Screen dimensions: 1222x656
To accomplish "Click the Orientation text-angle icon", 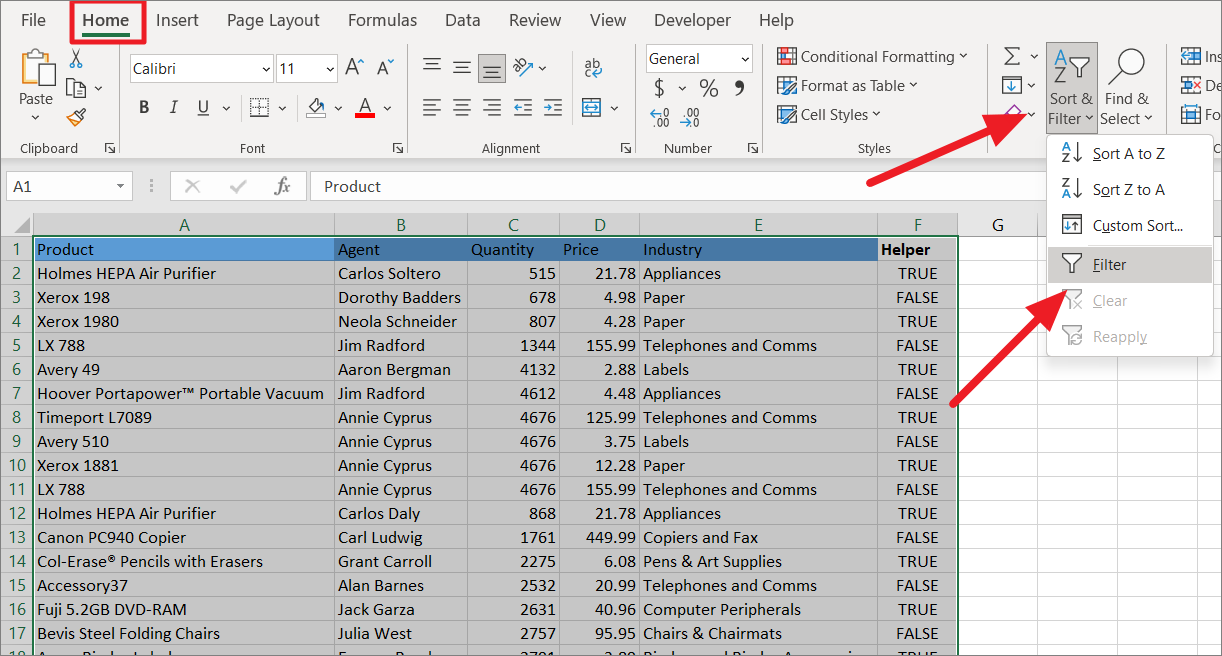I will pos(523,67).
